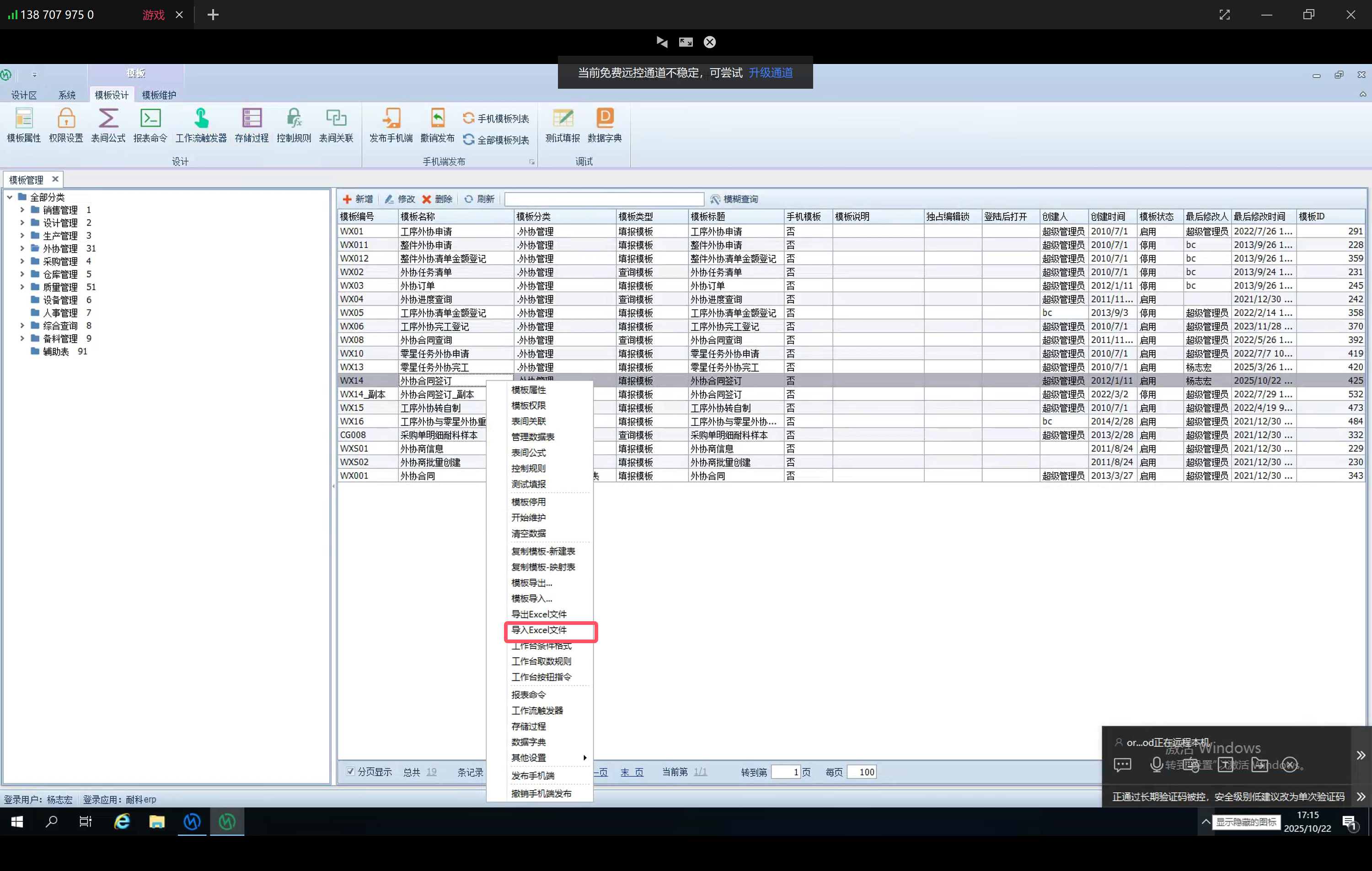Choose 导入Excel文件 from context menu

coord(539,630)
